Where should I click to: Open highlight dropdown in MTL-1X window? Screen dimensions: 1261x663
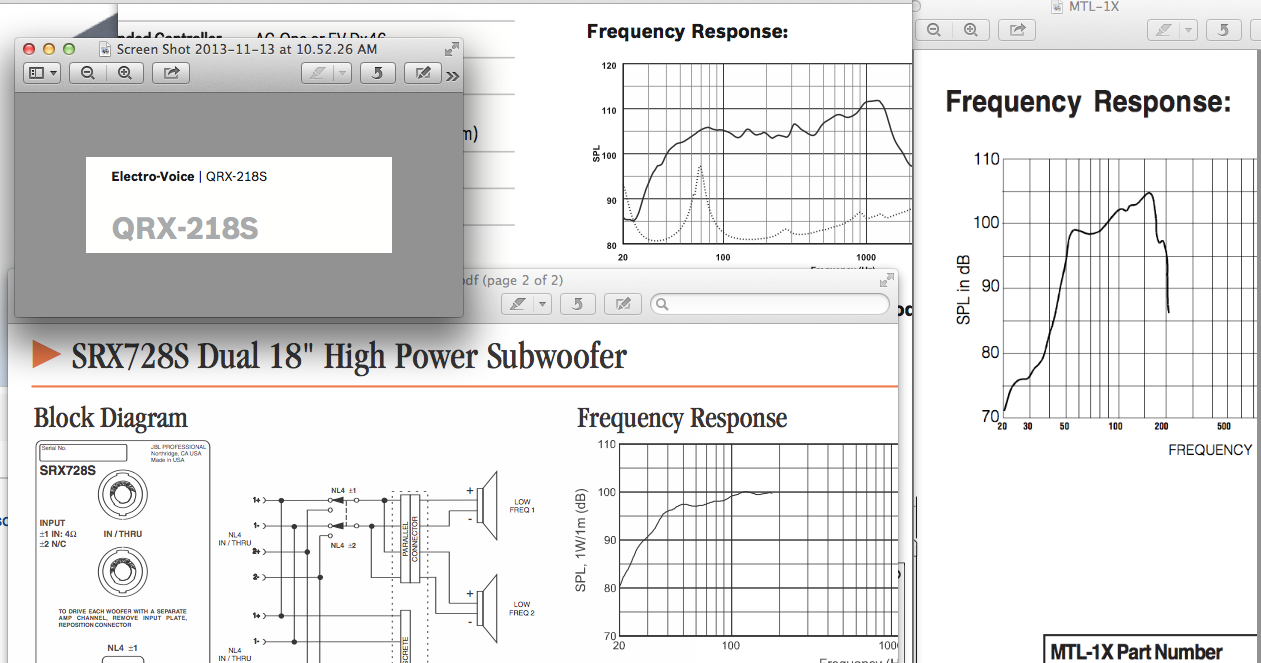(1189, 30)
